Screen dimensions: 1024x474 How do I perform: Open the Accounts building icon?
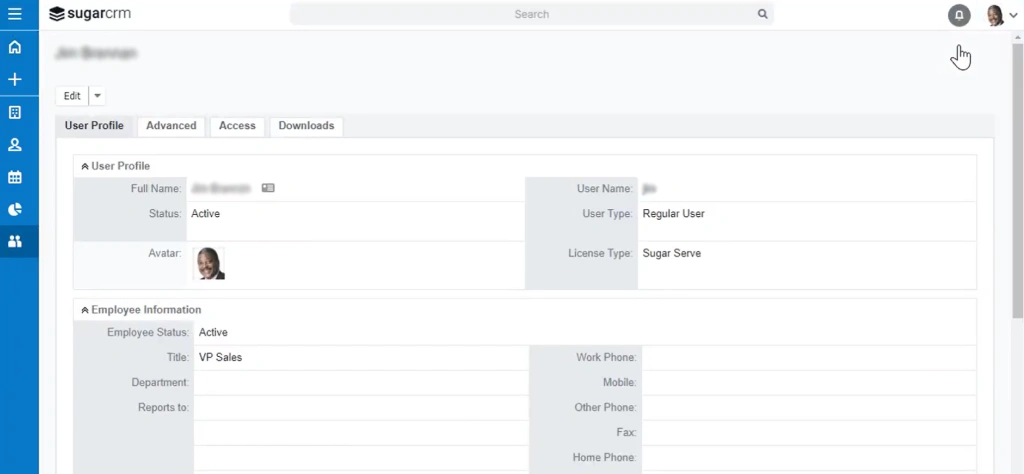[x=14, y=112]
